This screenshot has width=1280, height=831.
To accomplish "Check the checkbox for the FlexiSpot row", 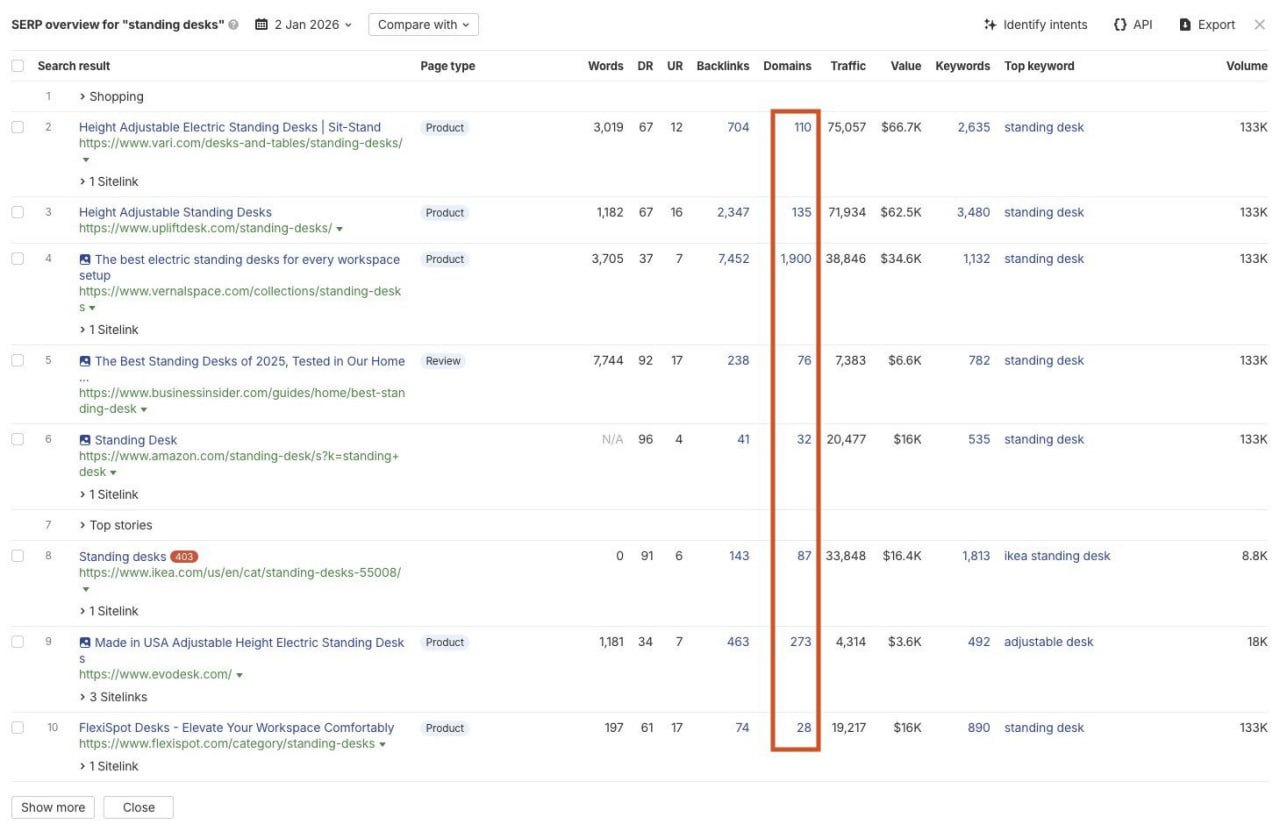I will (17, 728).
